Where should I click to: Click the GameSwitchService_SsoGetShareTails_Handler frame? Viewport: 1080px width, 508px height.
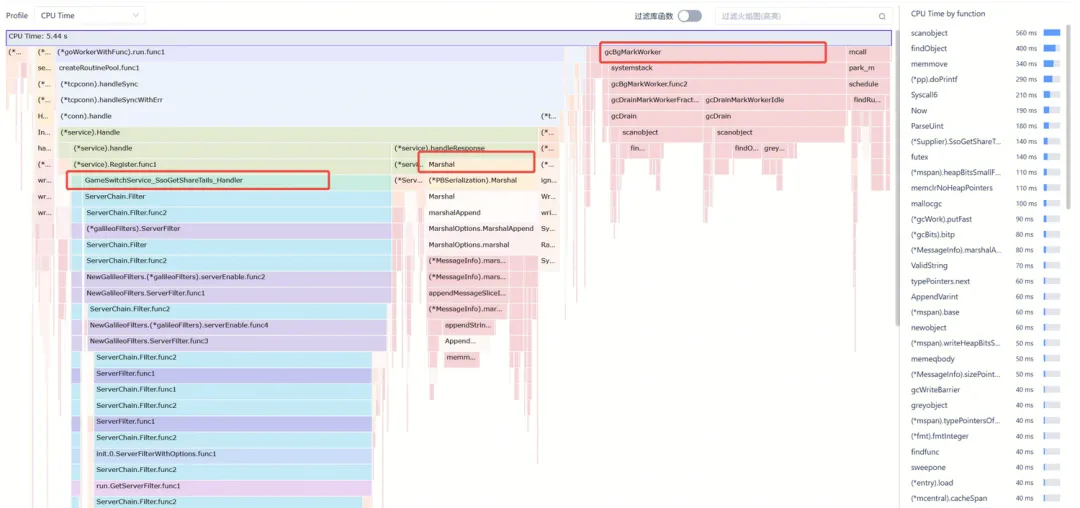tap(198, 180)
